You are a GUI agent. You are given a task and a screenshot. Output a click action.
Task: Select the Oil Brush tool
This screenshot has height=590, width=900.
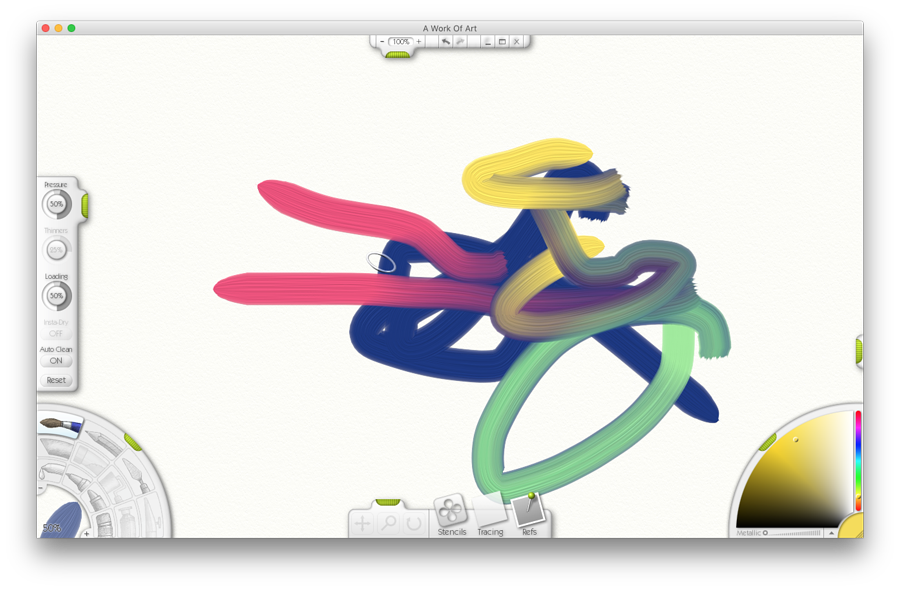[x=61, y=425]
